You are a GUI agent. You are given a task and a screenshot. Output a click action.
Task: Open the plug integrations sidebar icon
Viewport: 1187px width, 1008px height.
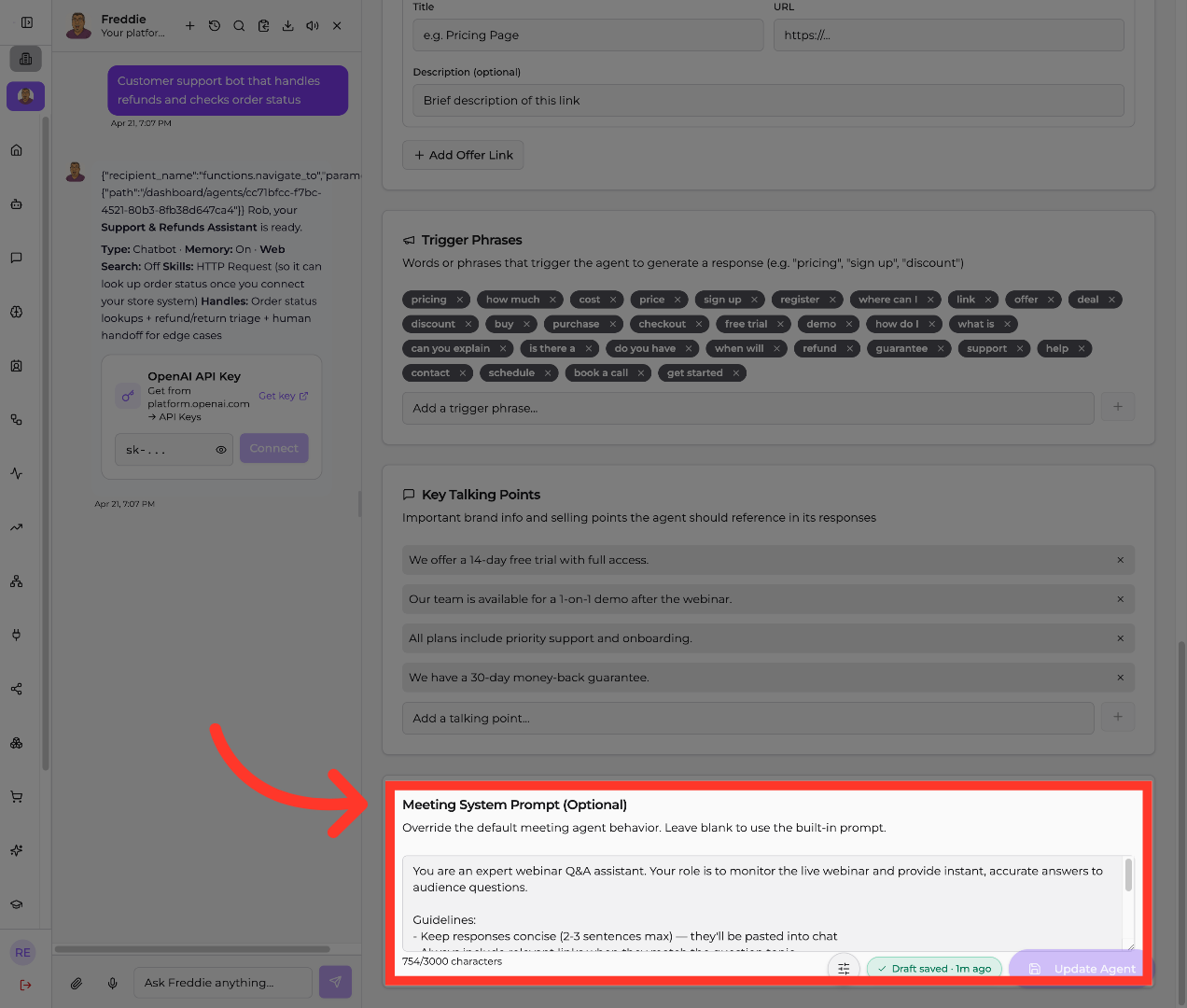(x=16, y=635)
